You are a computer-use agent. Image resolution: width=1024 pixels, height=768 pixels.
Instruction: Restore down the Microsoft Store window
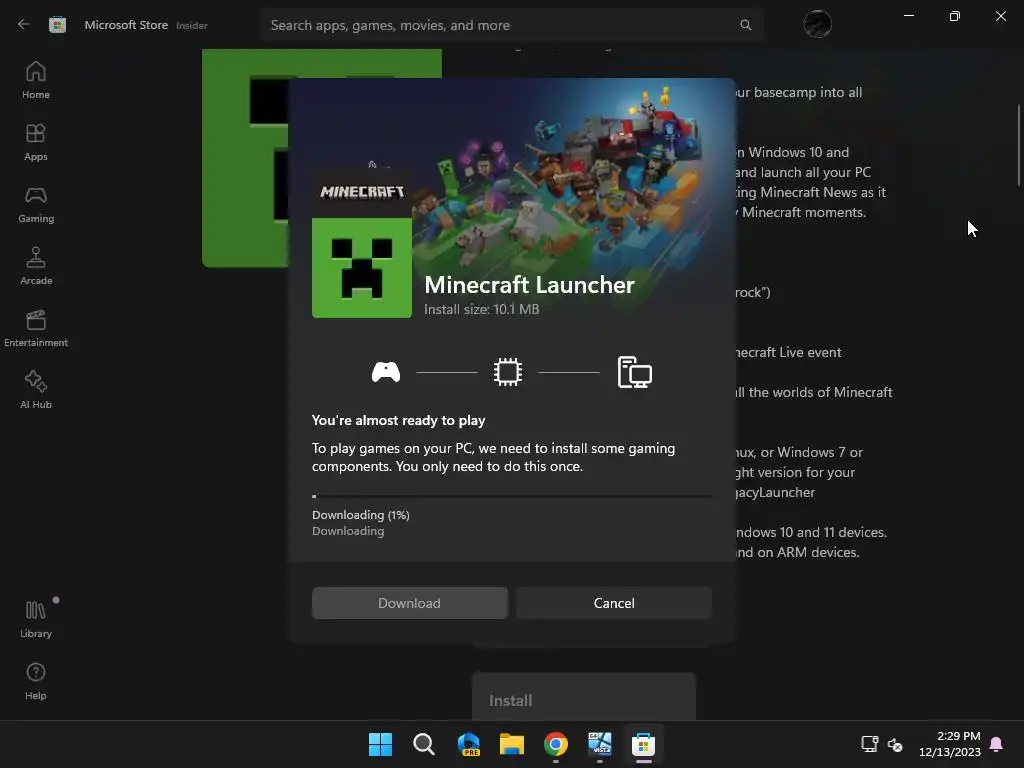pyautogui.click(x=954, y=16)
